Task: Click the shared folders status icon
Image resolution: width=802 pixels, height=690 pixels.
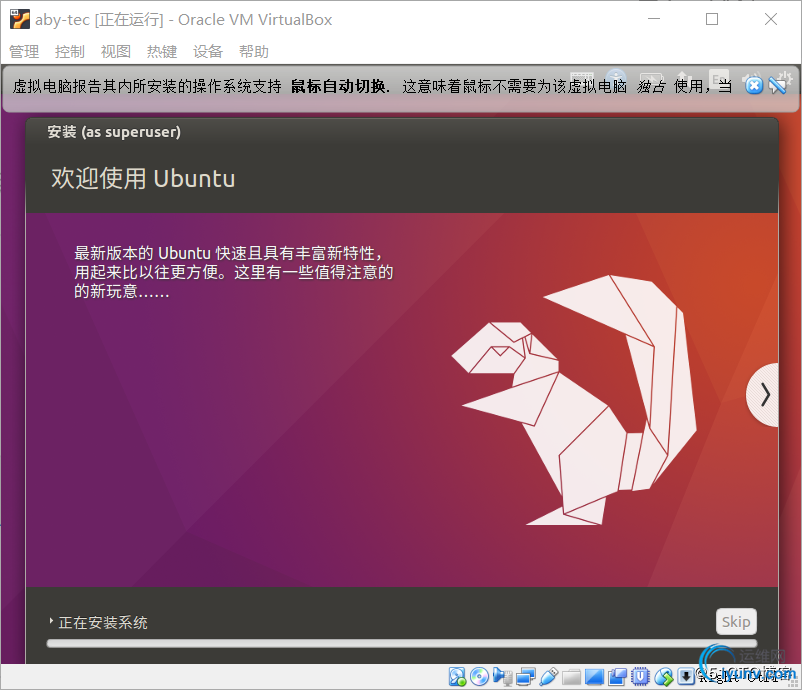Action: click(x=571, y=677)
